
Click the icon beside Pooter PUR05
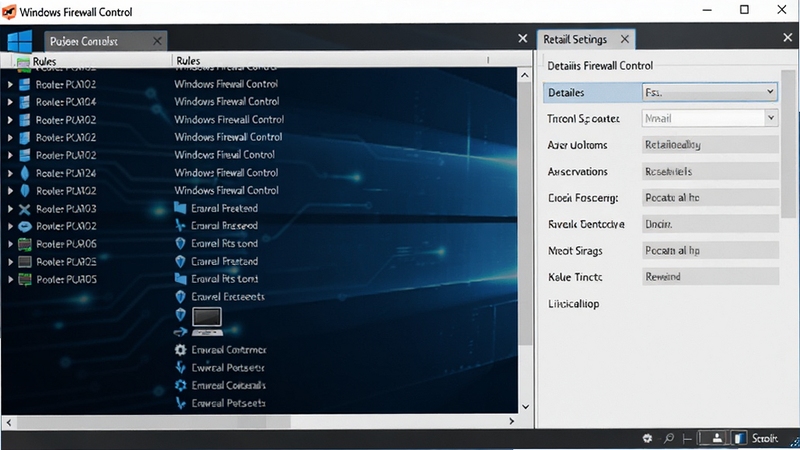tap(24, 280)
